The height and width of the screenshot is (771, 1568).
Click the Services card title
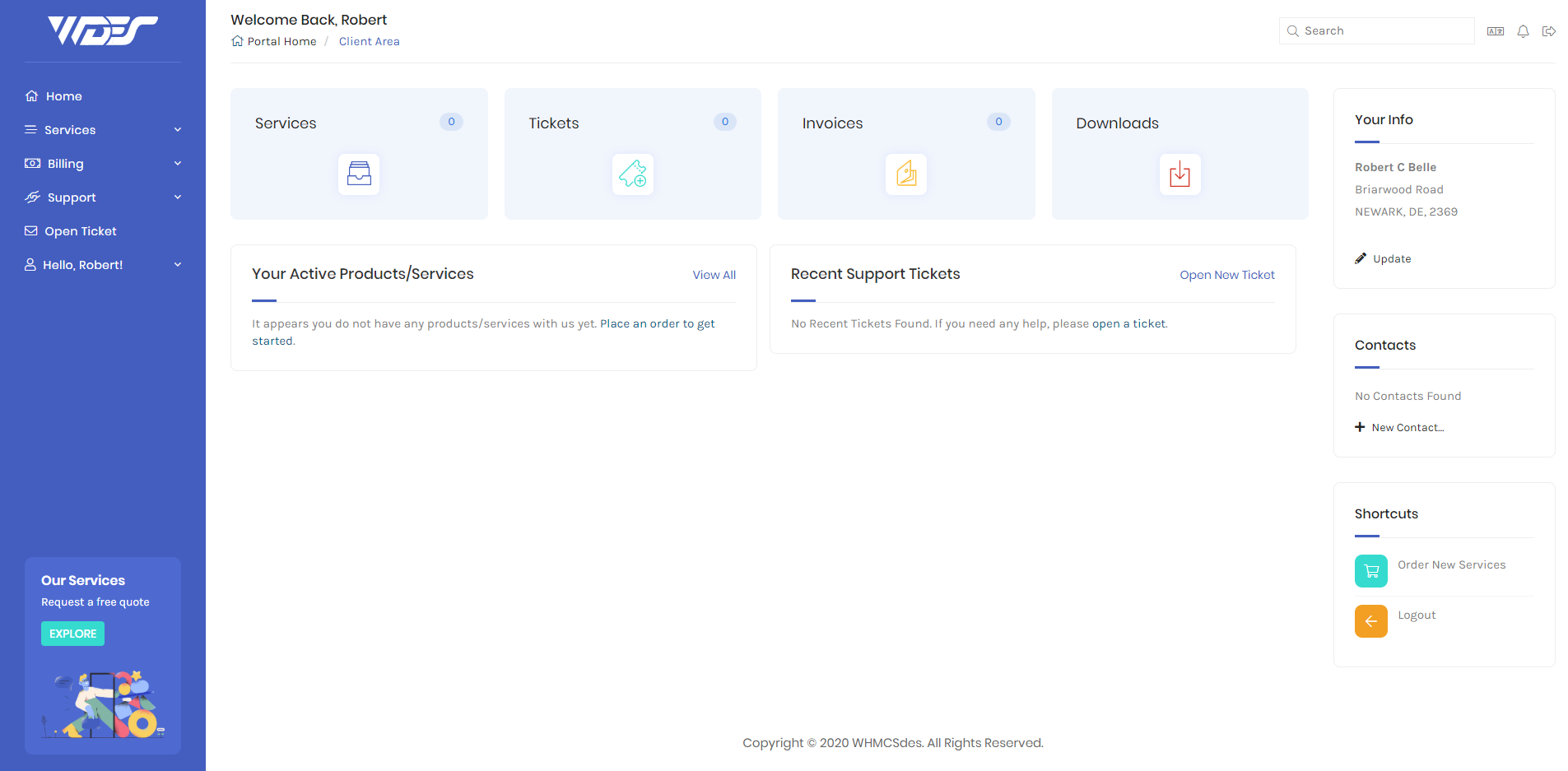[x=286, y=123]
